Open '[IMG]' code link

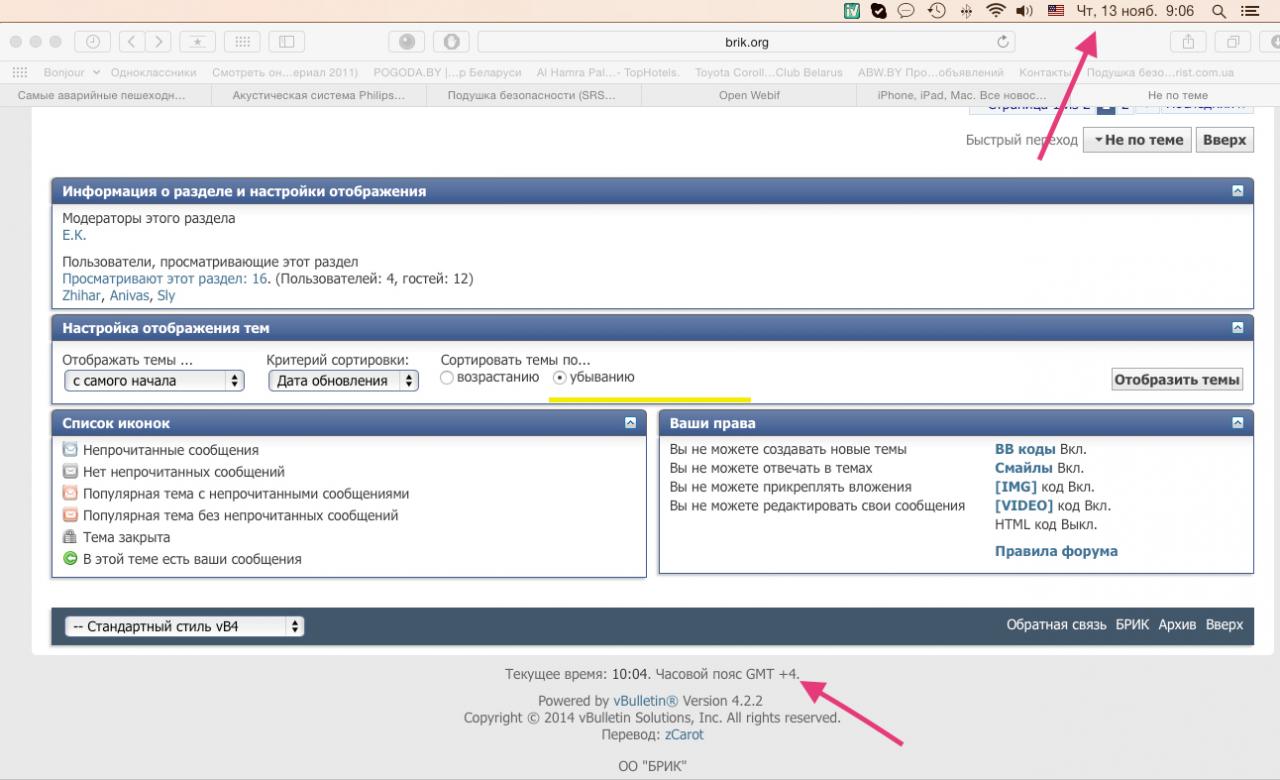point(1016,487)
